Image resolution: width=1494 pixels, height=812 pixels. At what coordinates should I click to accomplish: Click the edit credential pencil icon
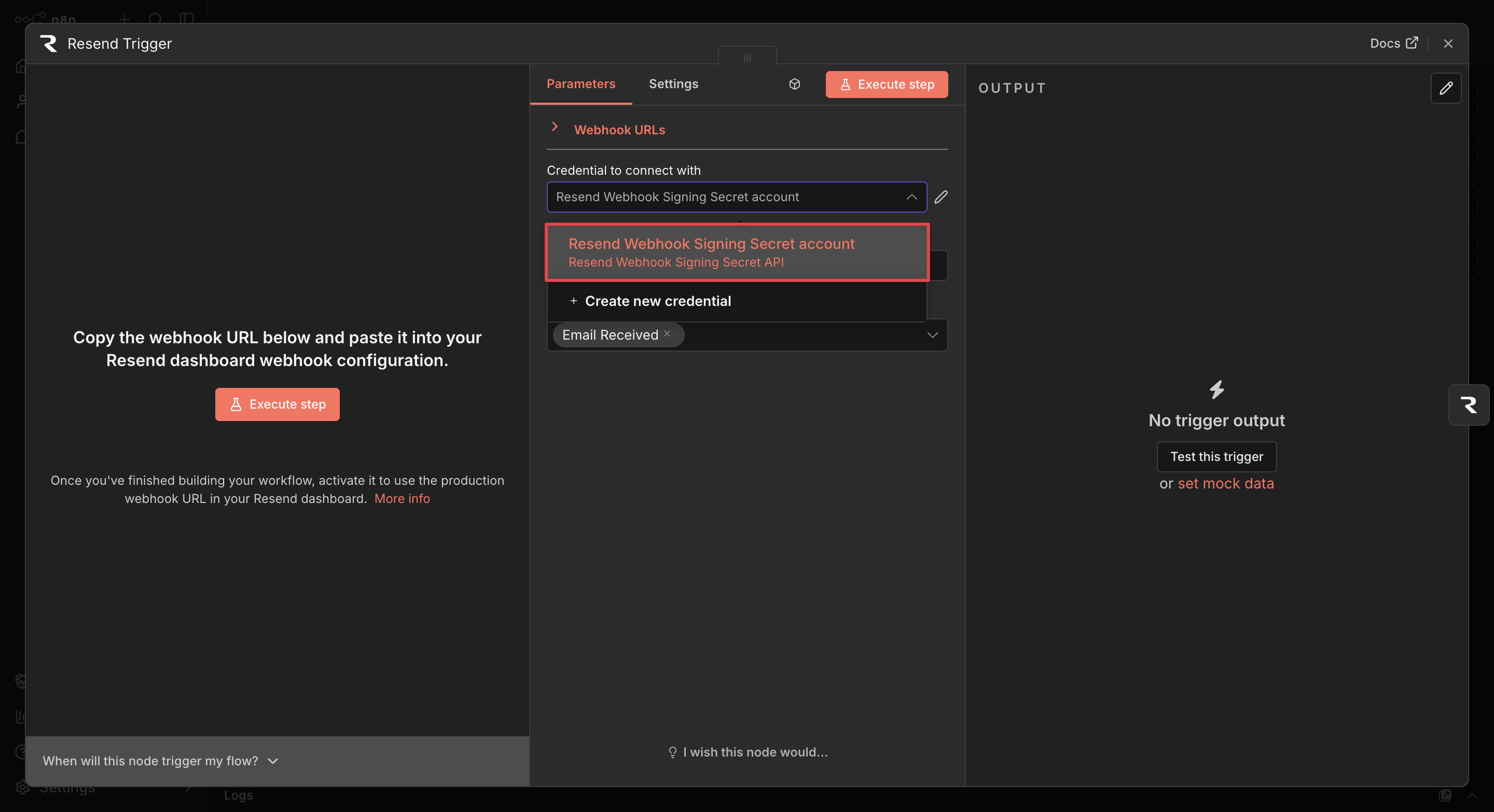point(940,197)
